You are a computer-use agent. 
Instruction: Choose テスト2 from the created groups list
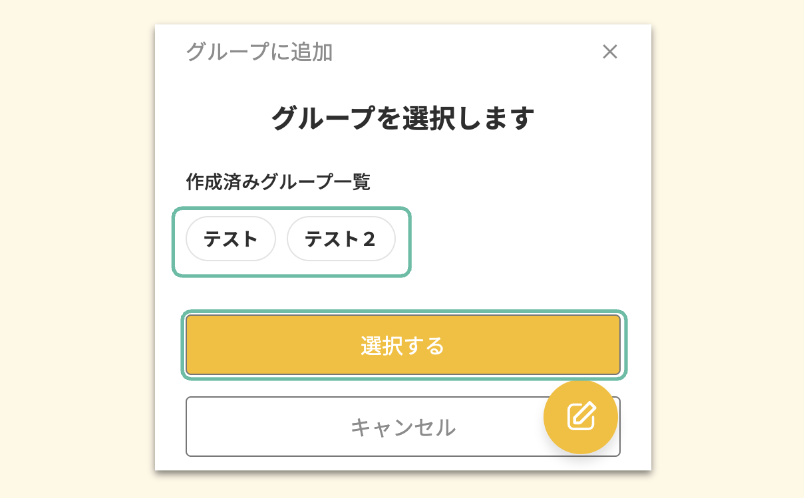coord(341,239)
